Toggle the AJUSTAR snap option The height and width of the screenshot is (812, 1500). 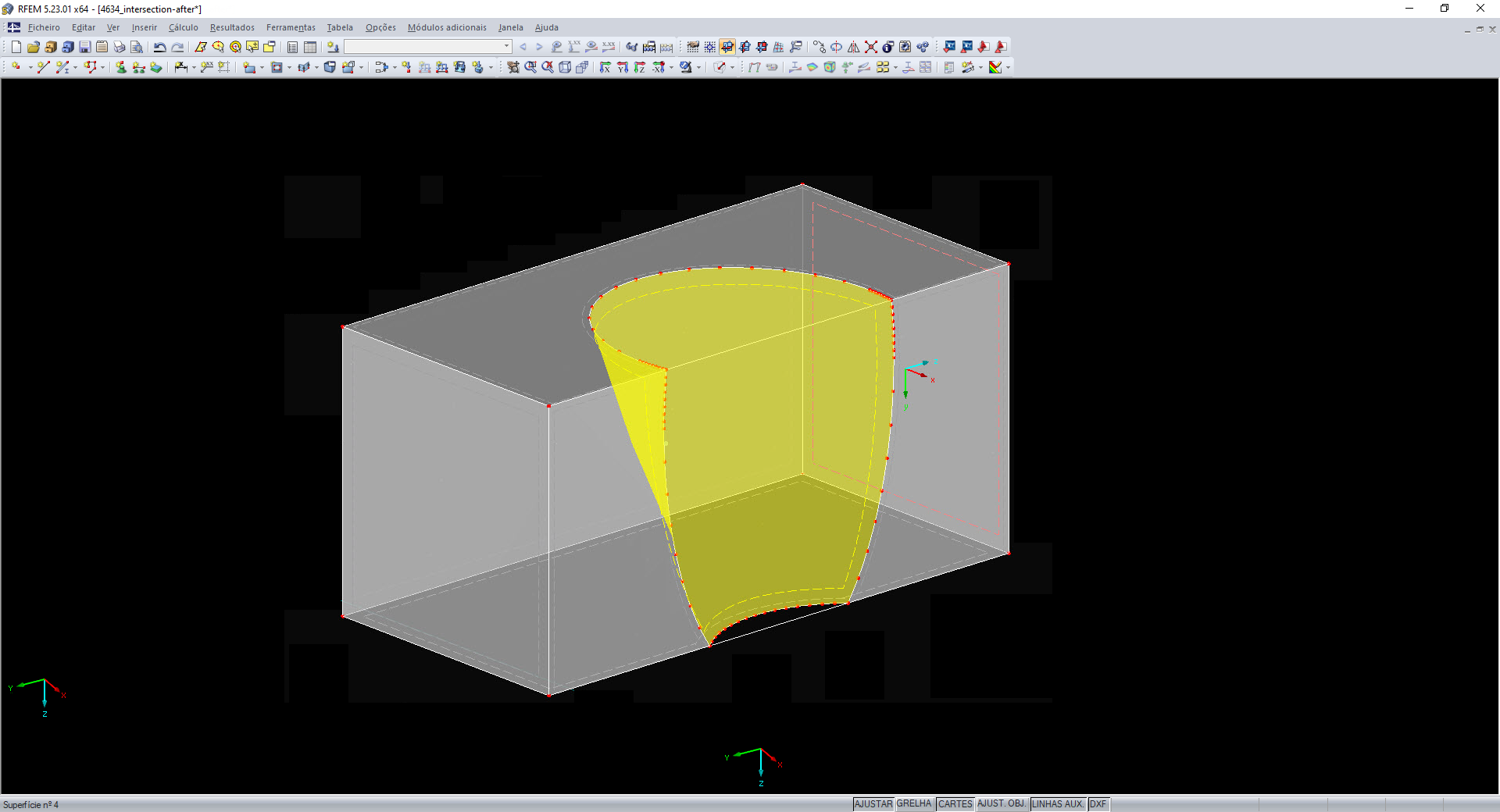pyautogui.click(x=873, y=804)
